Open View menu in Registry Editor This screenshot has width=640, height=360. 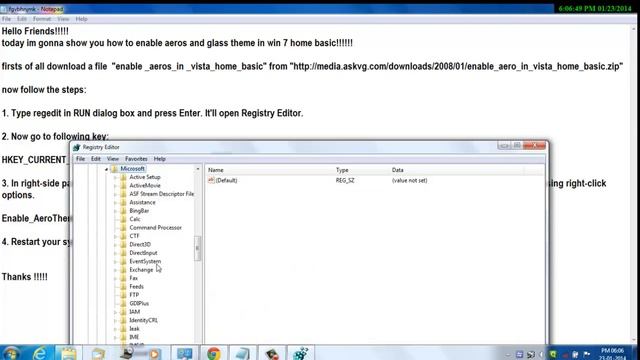113,159
